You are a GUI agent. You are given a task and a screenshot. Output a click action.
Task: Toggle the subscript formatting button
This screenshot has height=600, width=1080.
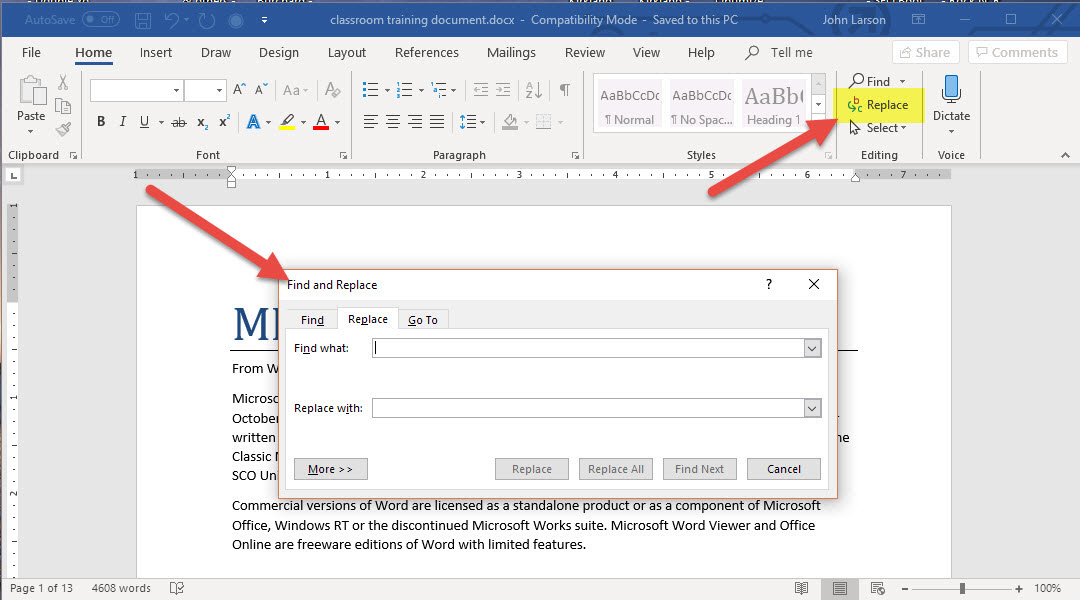point(203,122)
